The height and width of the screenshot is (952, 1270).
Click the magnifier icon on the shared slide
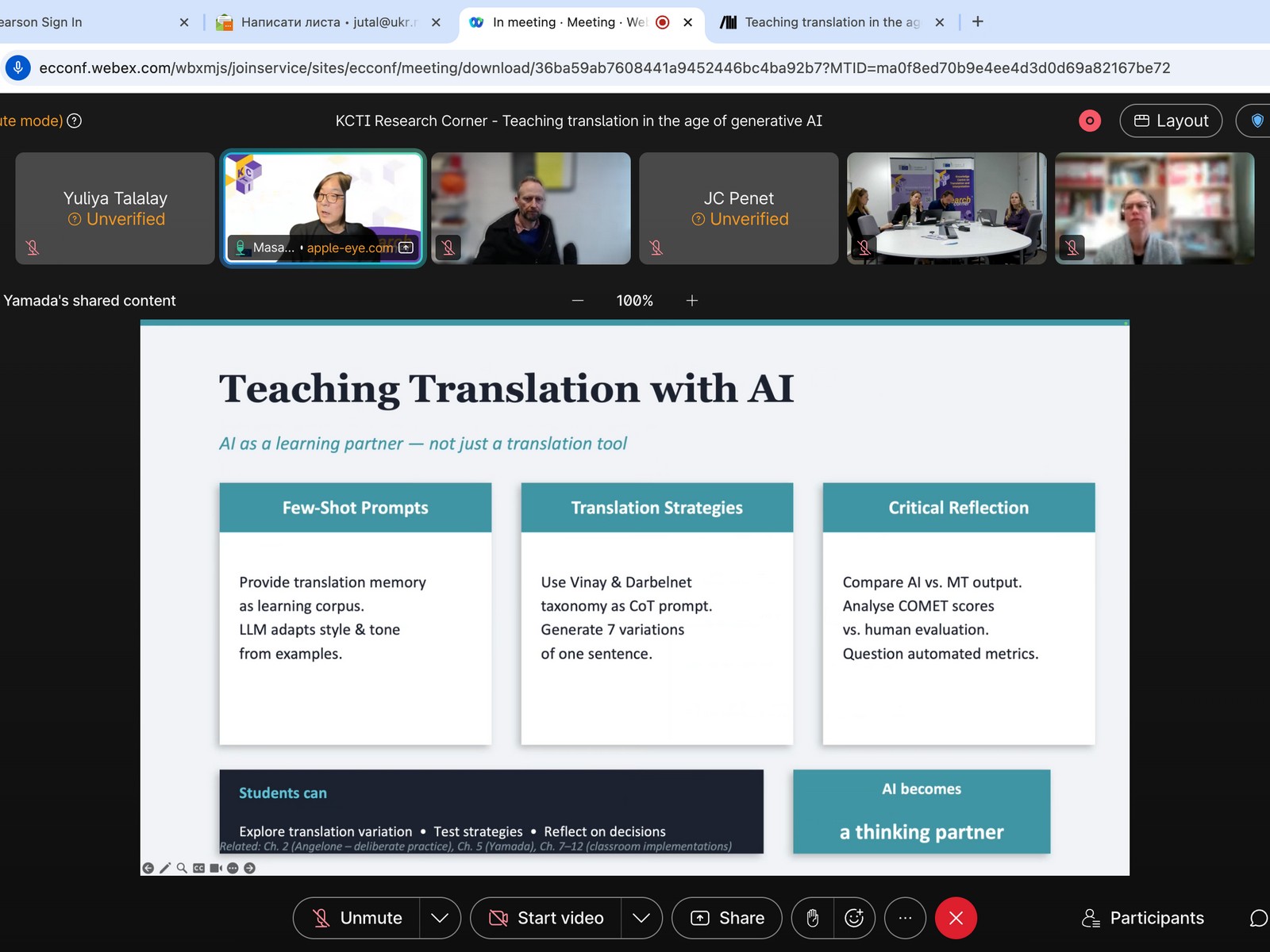(x=182, y=868)
